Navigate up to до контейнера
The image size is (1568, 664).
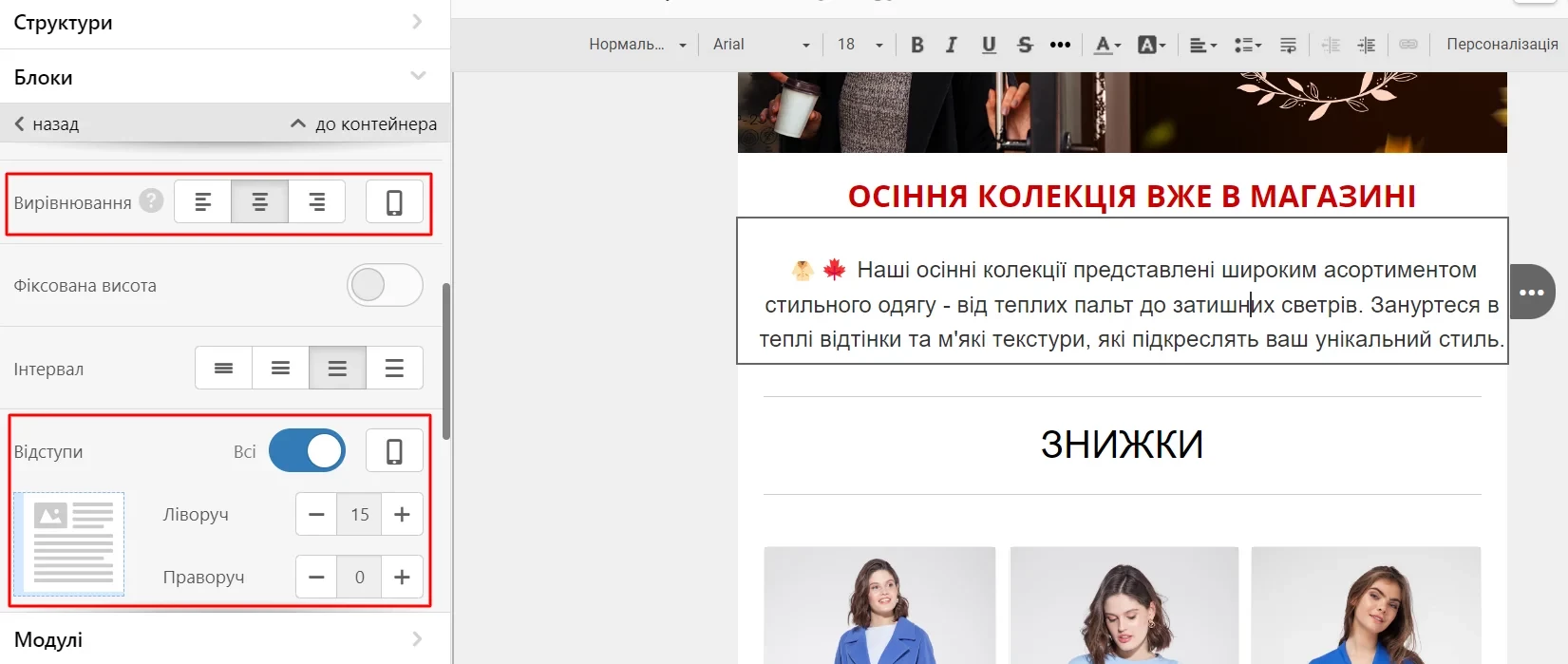(x=364, y=124)
